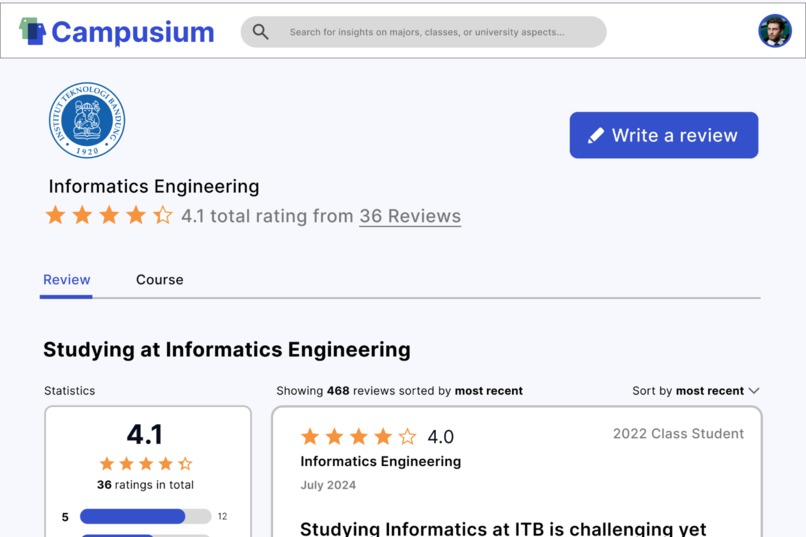Open the user profile avatar
The image size is (806, 537).
point(775,31)
